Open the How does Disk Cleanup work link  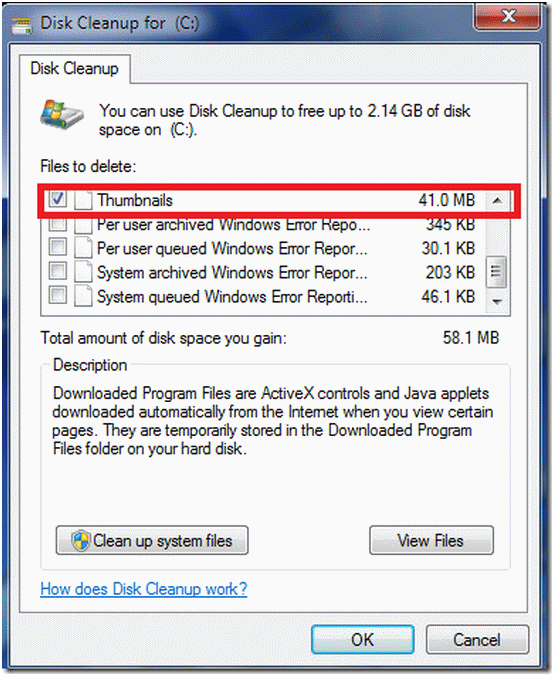(x=144, y=588)
